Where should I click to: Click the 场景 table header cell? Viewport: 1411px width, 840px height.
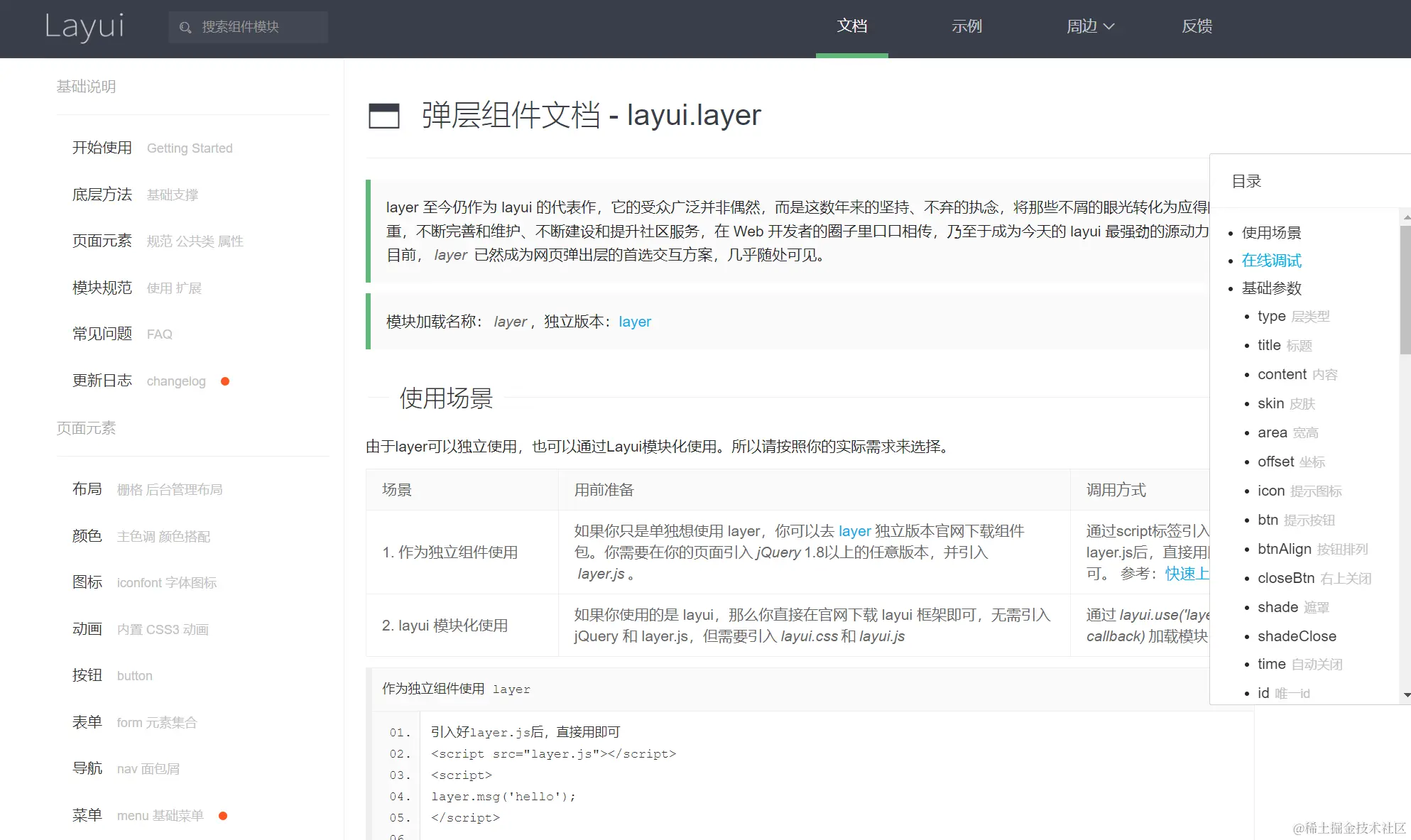click(462, 490)
